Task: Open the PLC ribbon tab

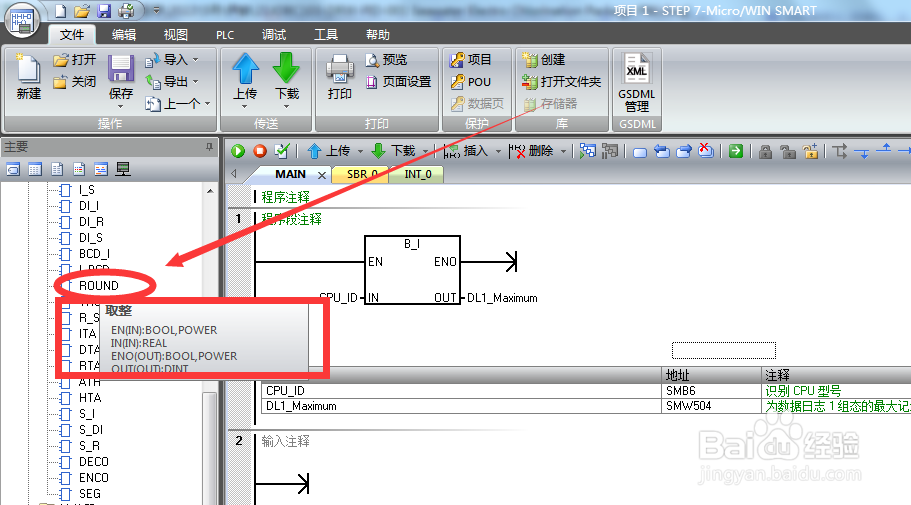Action: (x=225, y=35)
